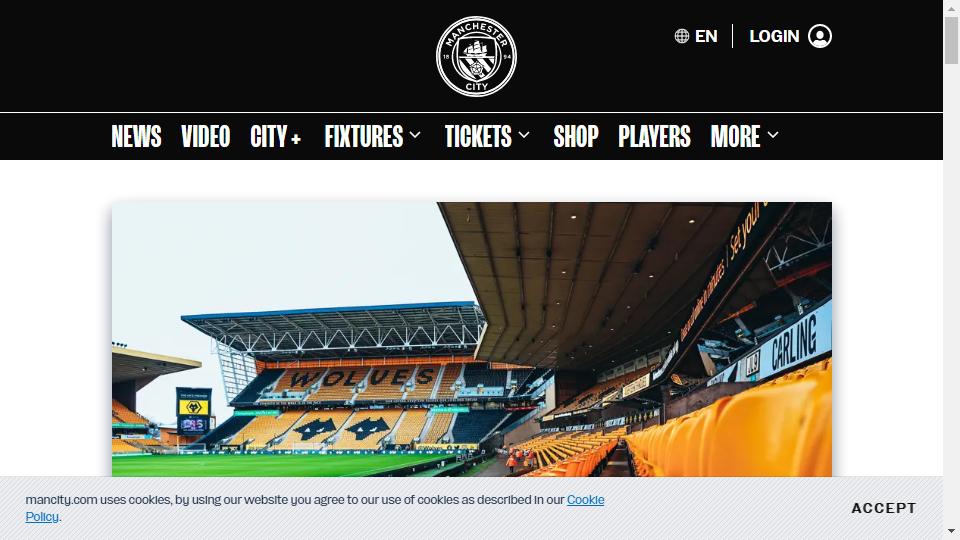Click the user profile avatar icon
The image size is (960, 540).
820,36
